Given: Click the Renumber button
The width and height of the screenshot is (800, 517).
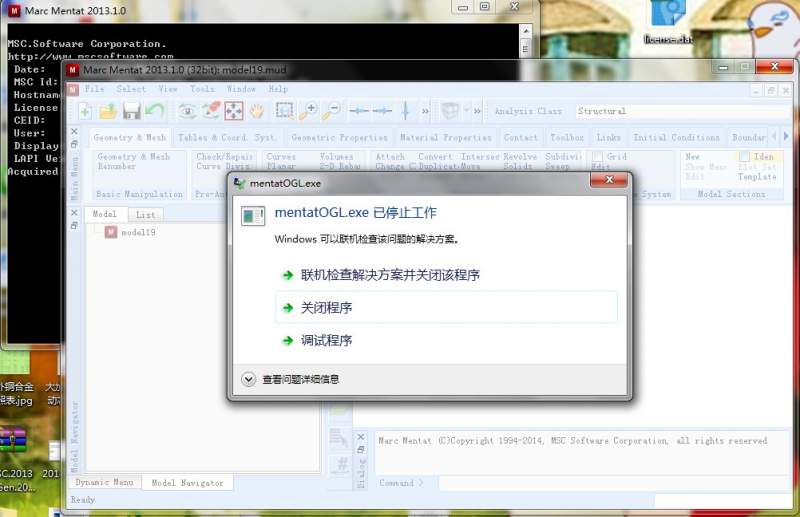Looking at the screenshot, I should pos(116,166).
